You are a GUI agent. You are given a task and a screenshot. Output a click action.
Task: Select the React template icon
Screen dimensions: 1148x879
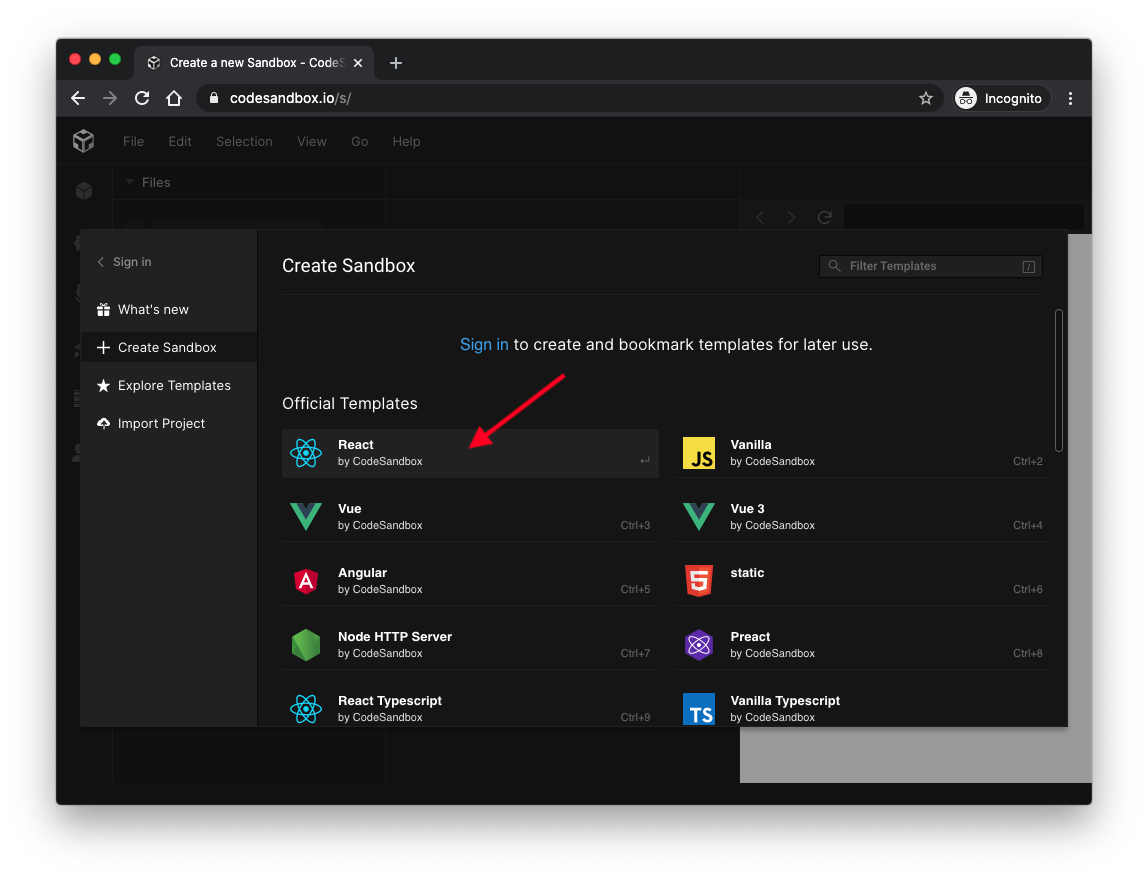tap(305, 453)
